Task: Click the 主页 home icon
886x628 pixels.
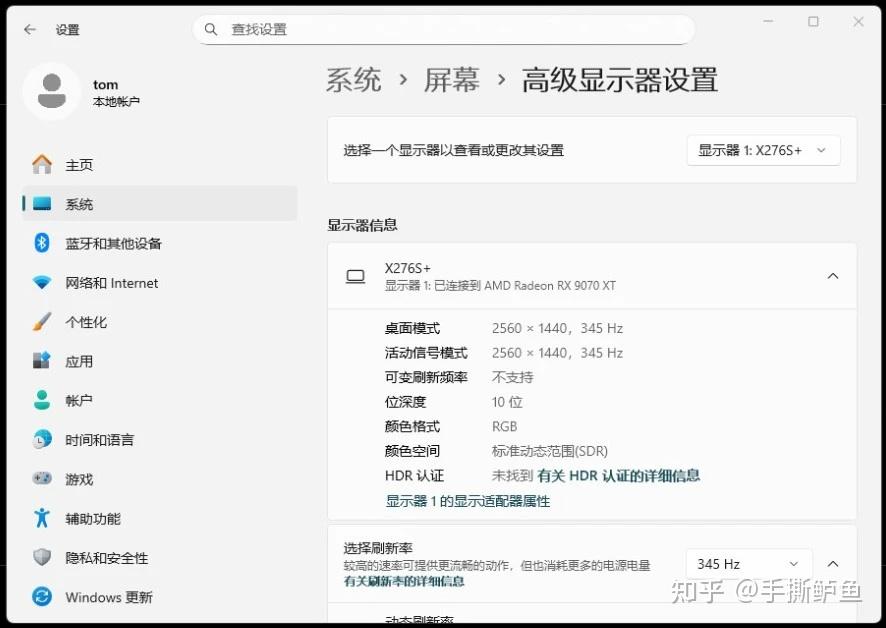Action: click(x=42, y=164)
